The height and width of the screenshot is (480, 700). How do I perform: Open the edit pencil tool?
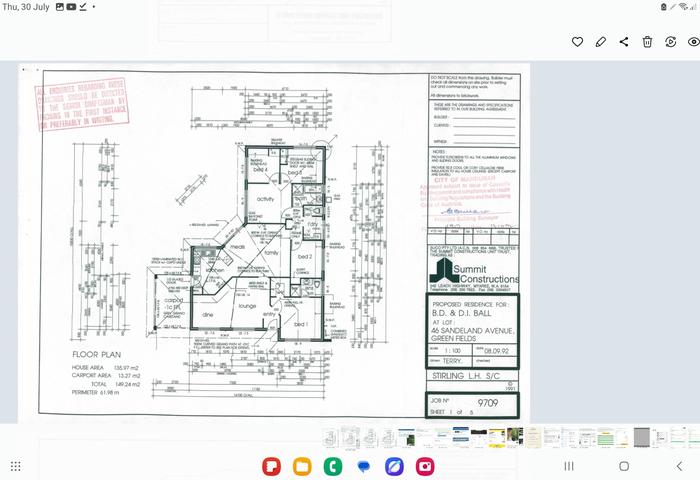tap(601, 42)
